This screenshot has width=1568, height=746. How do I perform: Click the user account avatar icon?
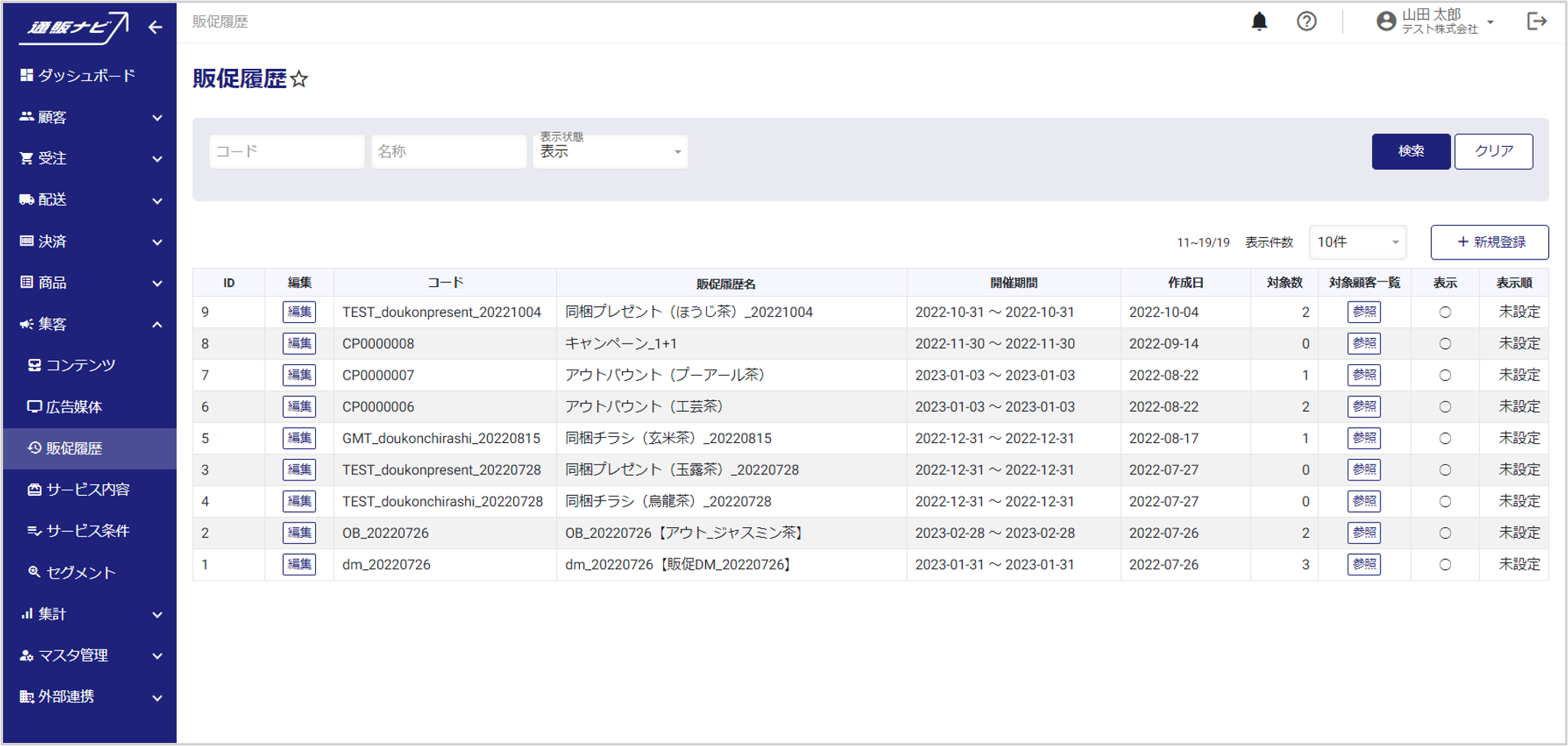pyautogui.click(x=1386, y=21)
